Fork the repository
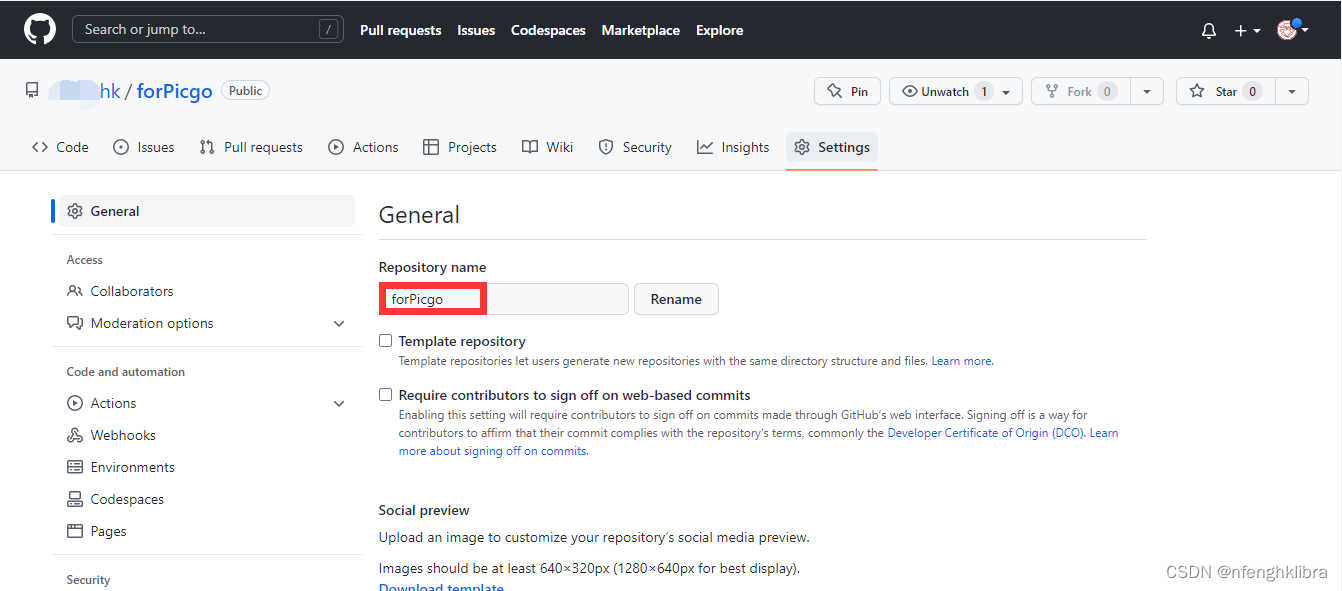The image size is (1342, 591). point(1081,91)
